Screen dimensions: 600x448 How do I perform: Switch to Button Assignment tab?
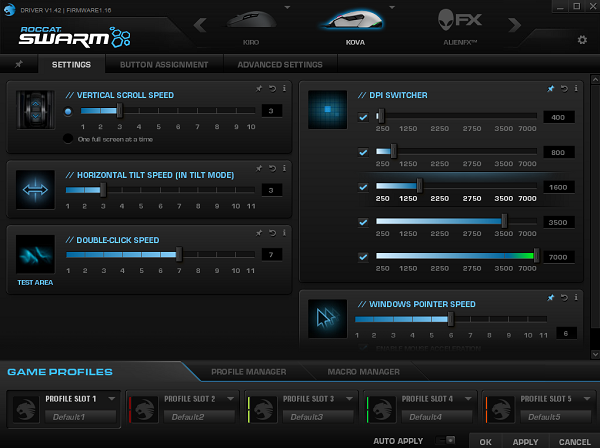(164, 64)
